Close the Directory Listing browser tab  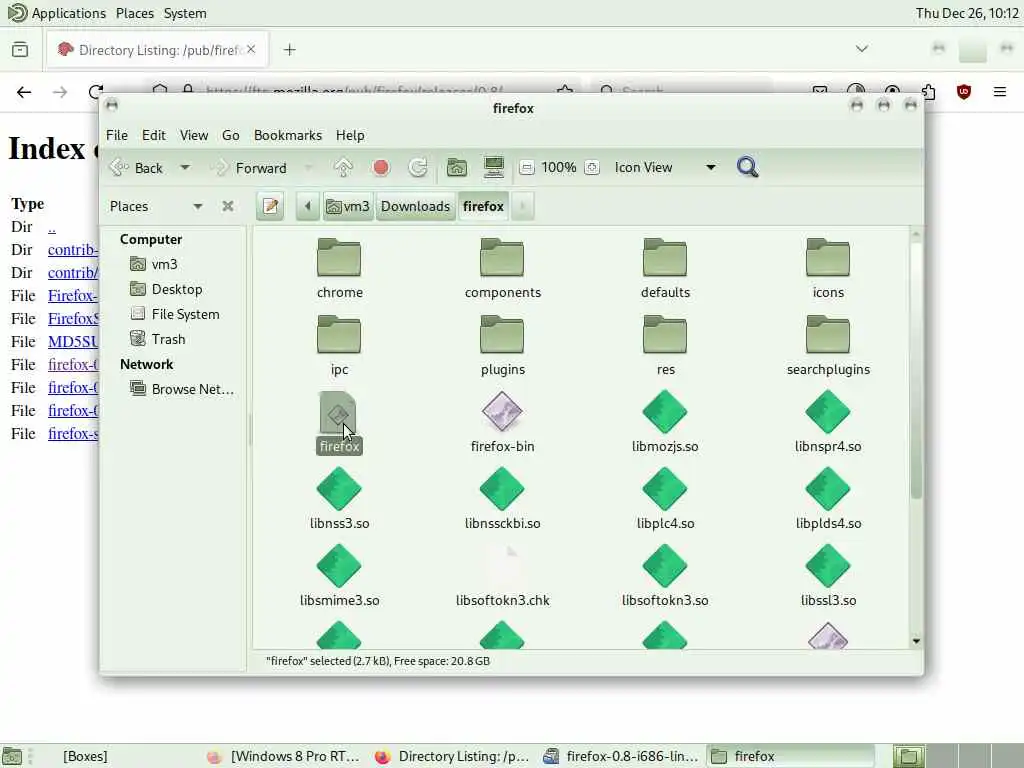point(251,49)
